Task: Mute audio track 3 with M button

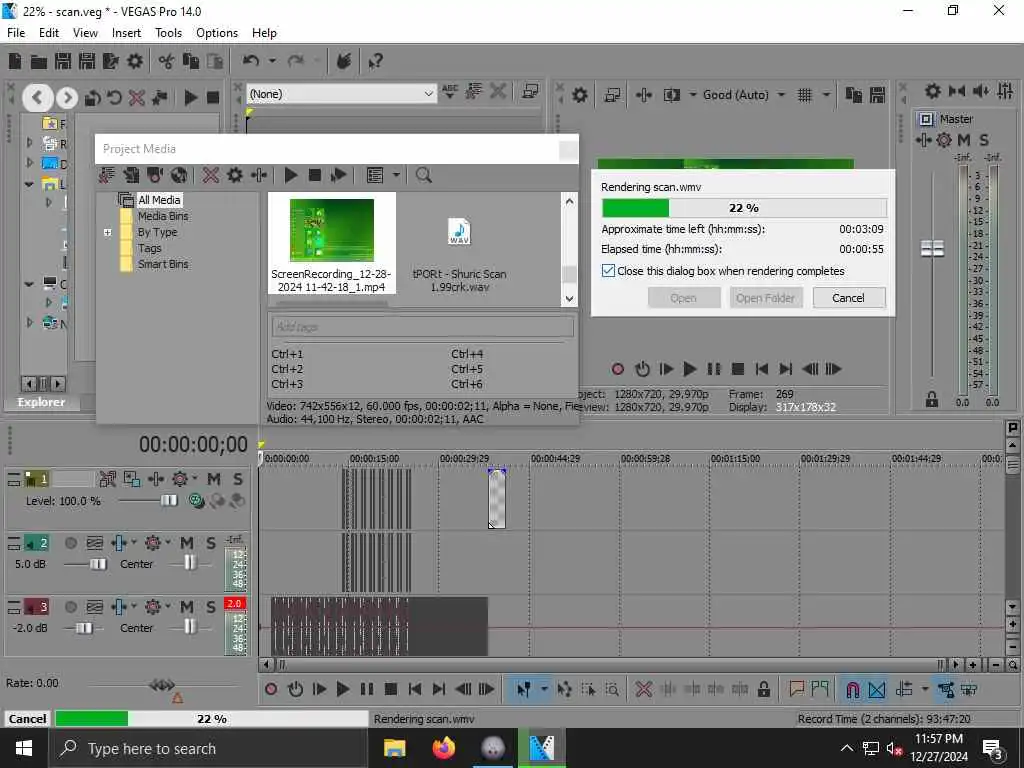Action: (187, 607)
